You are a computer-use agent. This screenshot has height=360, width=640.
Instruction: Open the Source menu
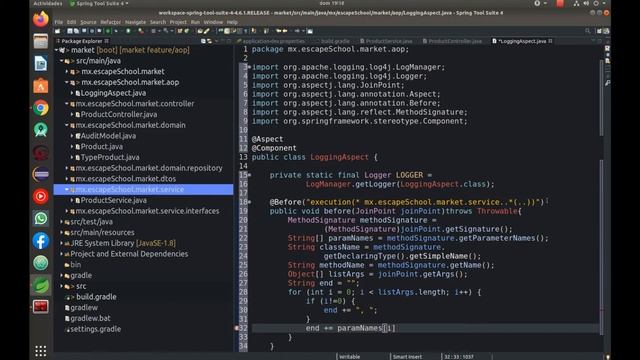[x=88, y=22]
